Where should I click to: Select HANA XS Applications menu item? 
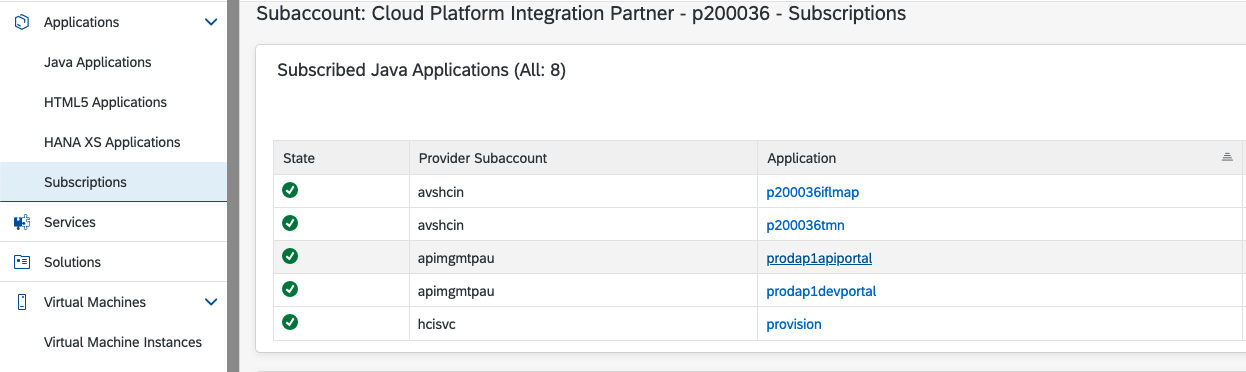tap(112, 142)
